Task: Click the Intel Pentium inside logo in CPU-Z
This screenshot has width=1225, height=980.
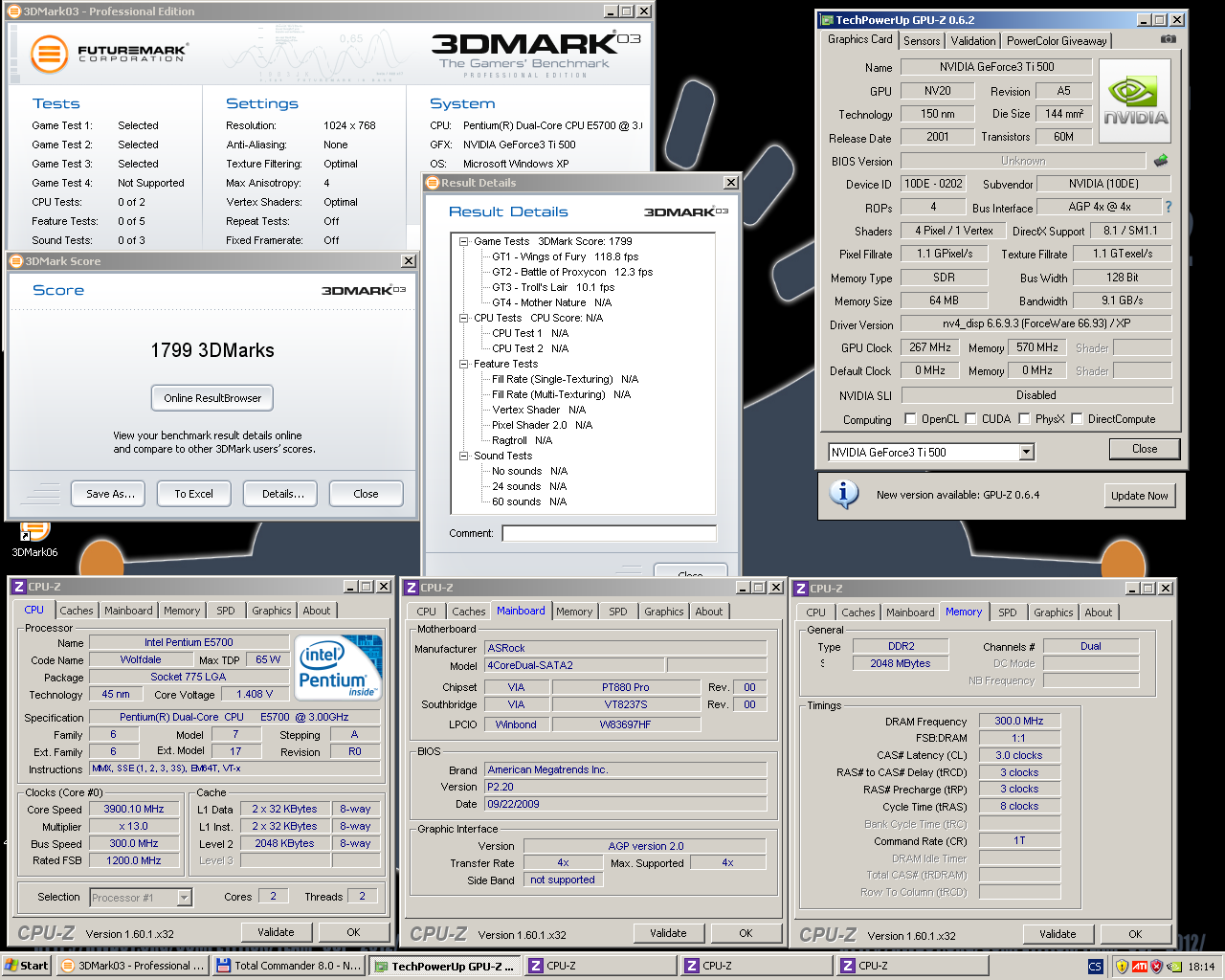Action: pyautogui.click(x=339, y=668)
